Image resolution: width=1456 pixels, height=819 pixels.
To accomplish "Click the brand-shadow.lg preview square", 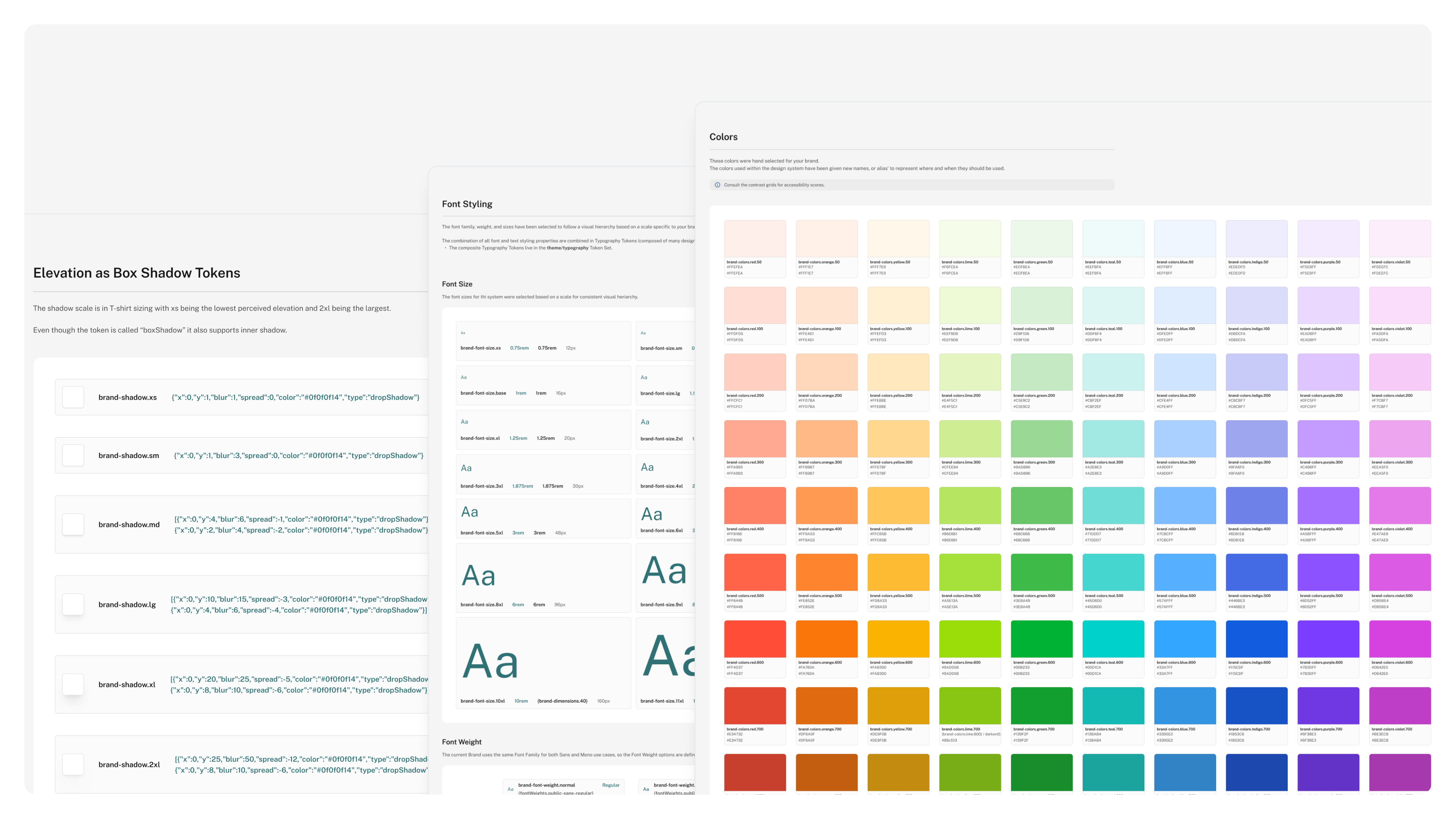I will click(x=73, y=604).
